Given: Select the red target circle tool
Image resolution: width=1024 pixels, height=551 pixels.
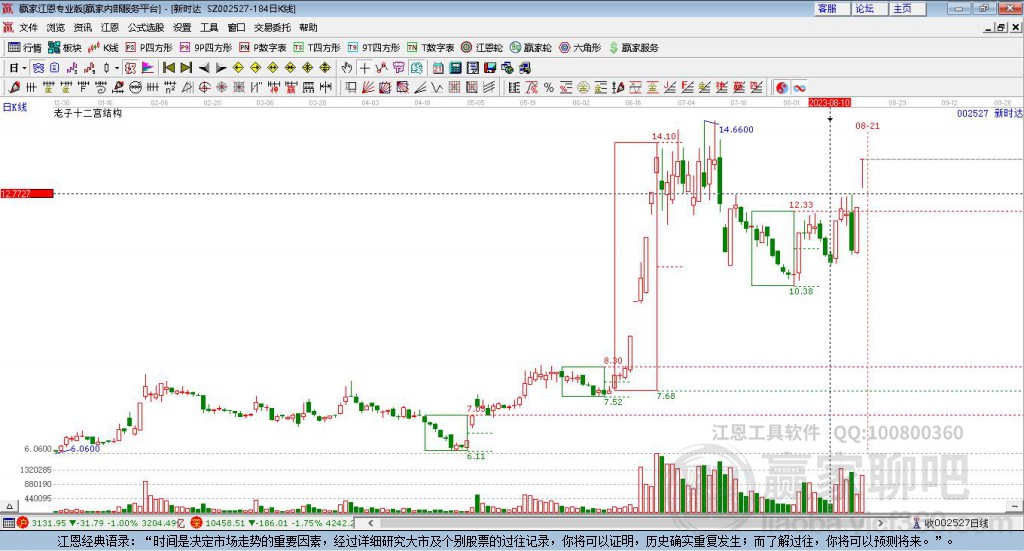Looking at the screenshot, I should pyautogui.click(x=204, y=87).
